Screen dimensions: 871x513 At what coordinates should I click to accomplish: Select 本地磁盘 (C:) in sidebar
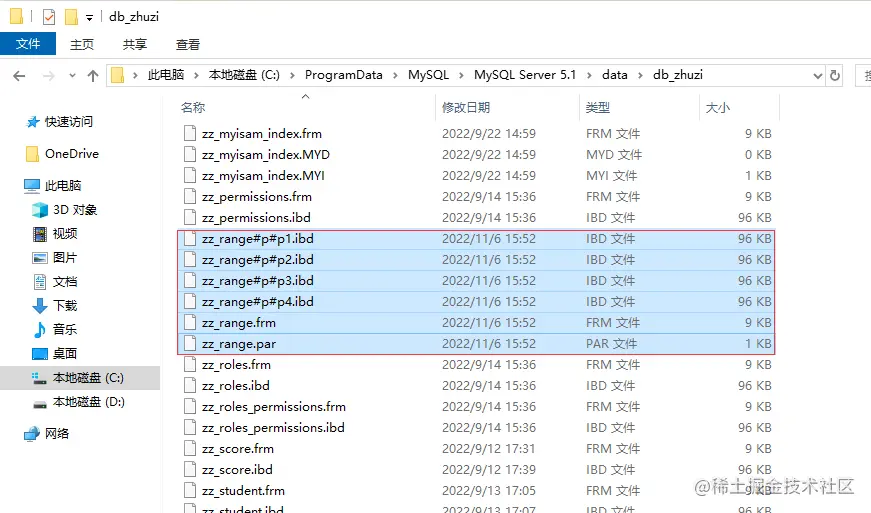88,378
